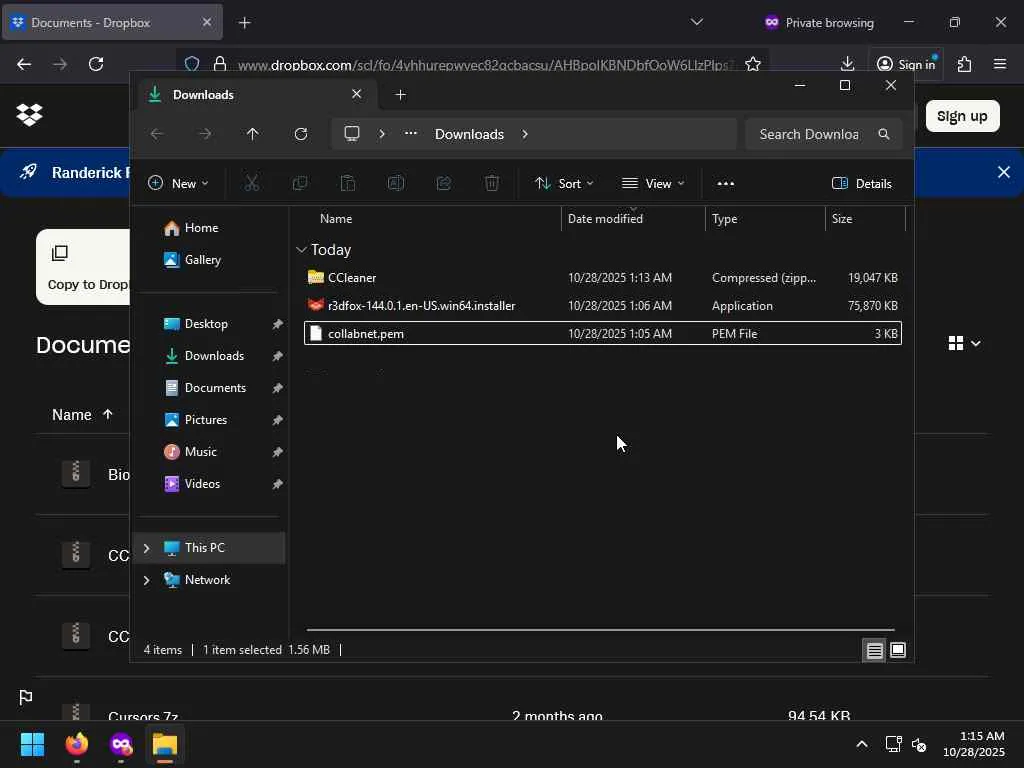This screenshot has height=768, width=1024.
Task: Click hidden path ellipsis in address bar
Action: click(411, 133)
